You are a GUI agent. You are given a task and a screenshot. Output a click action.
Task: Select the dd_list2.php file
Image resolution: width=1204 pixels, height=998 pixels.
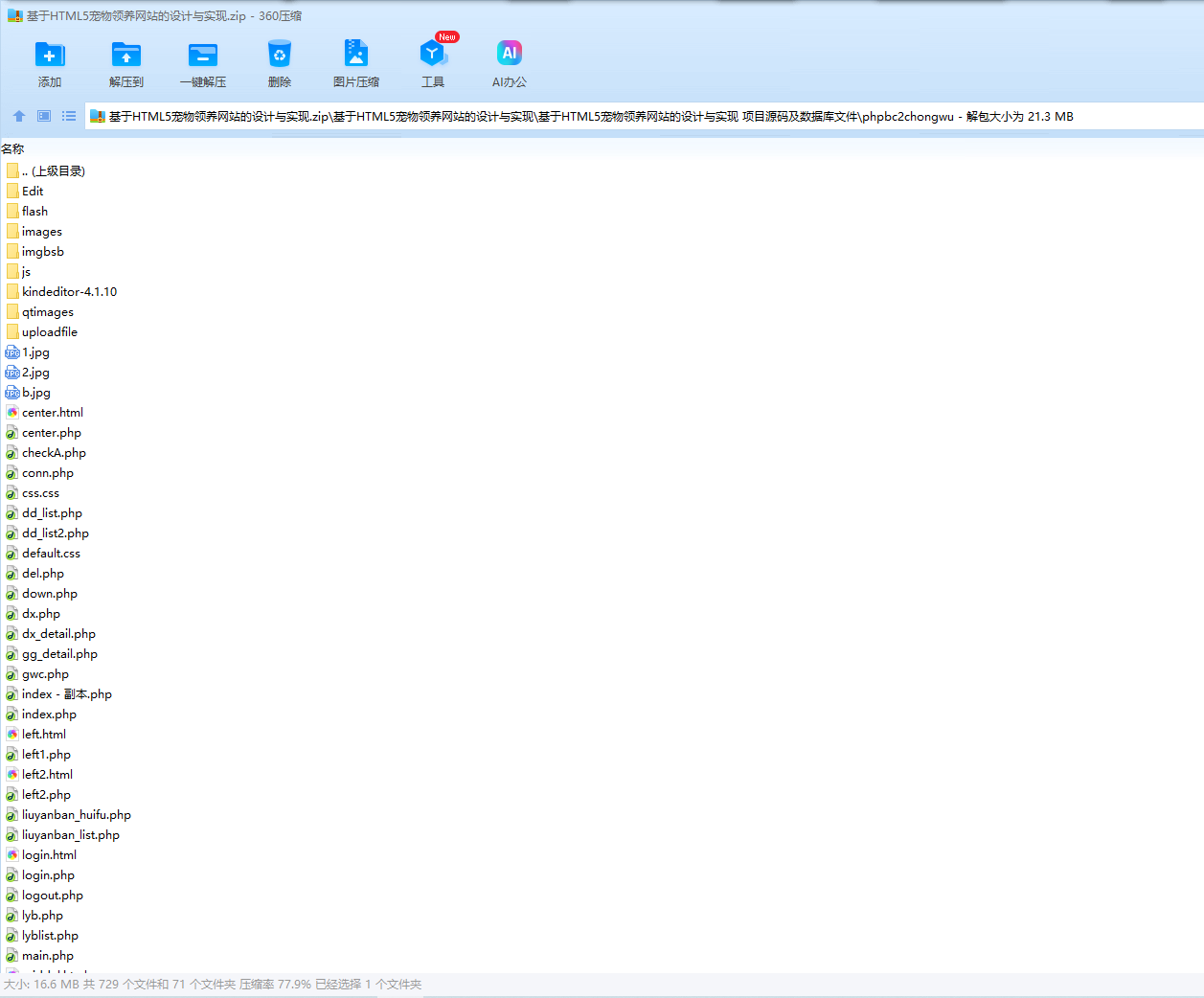pos(47,533)
